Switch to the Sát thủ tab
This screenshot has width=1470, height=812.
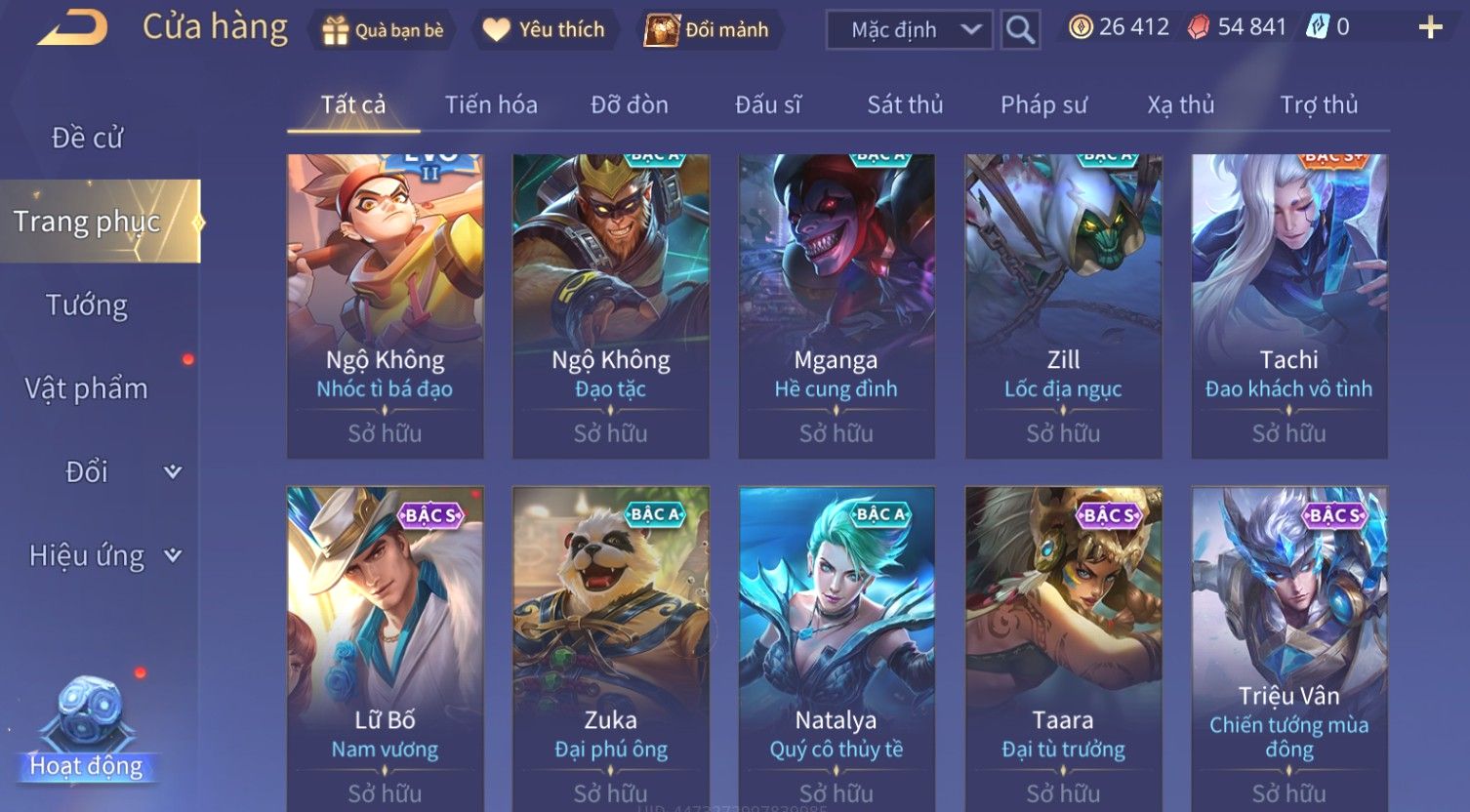click(905, 104)
